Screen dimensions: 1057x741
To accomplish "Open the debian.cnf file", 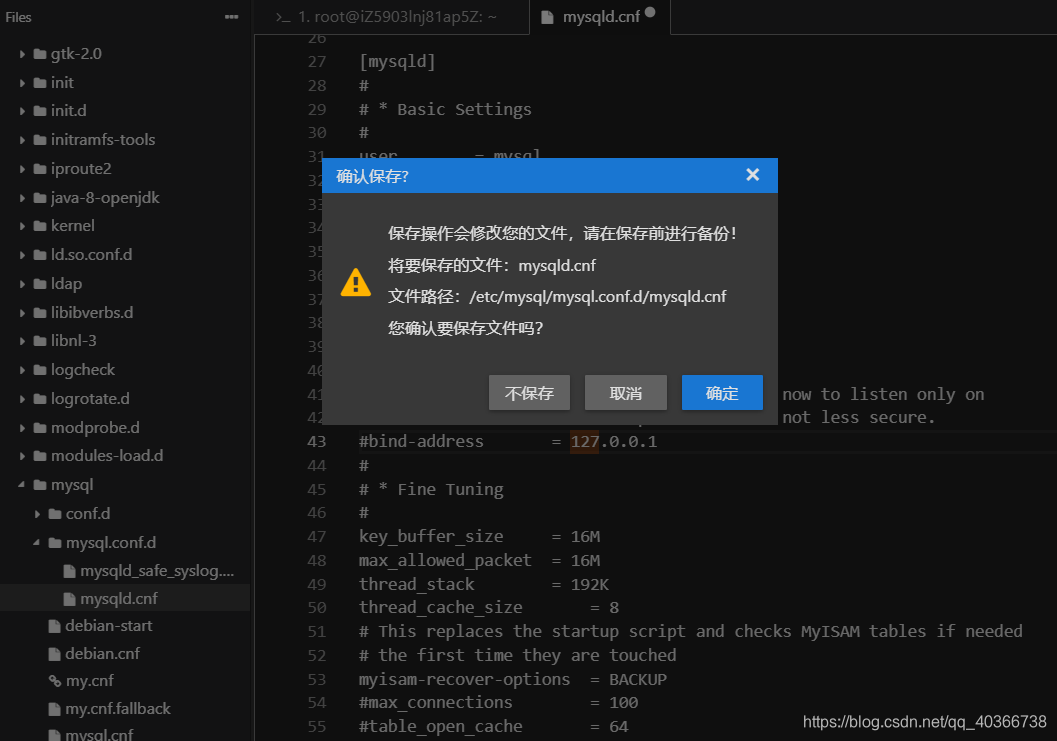I will point(102,653).
